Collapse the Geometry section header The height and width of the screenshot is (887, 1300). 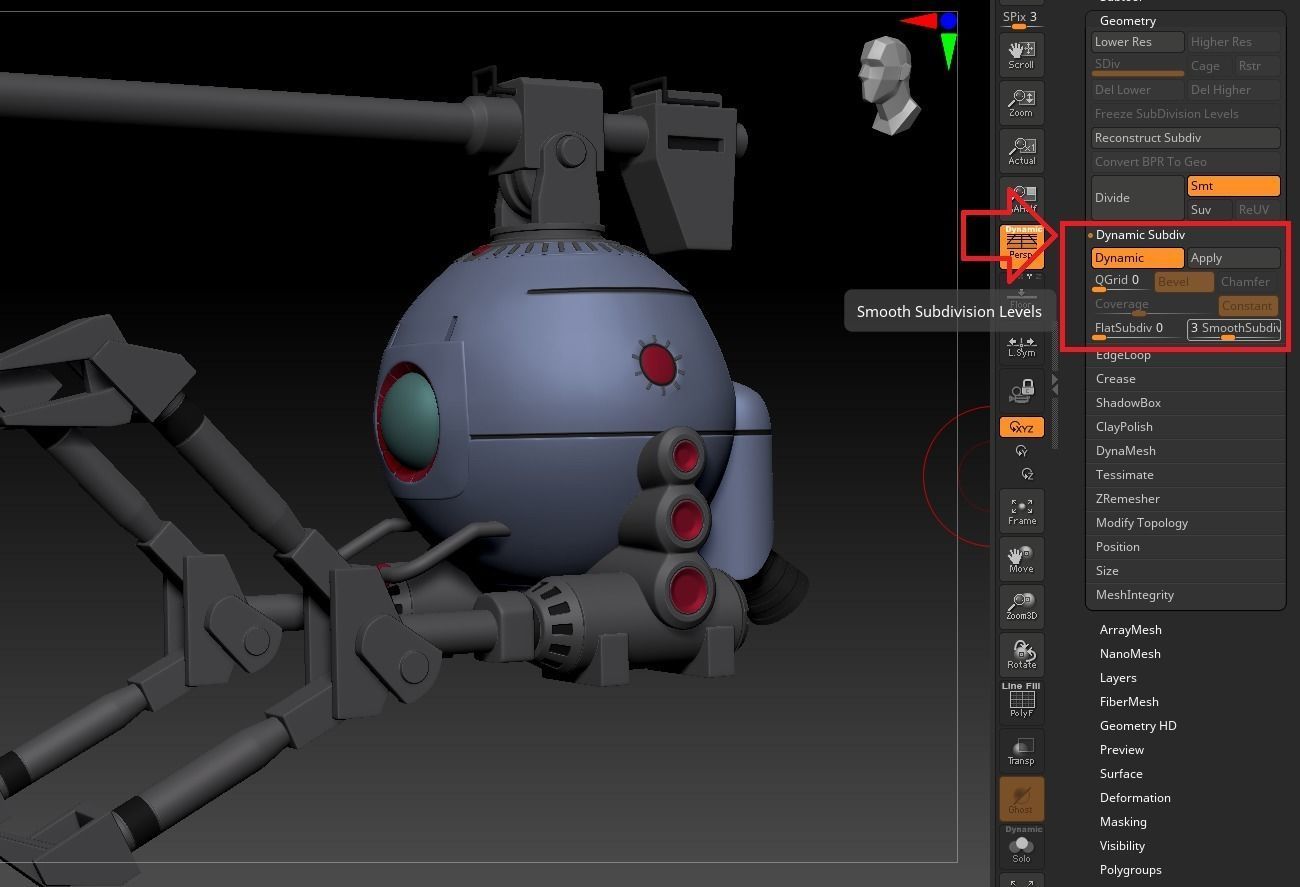(1127, 21)
